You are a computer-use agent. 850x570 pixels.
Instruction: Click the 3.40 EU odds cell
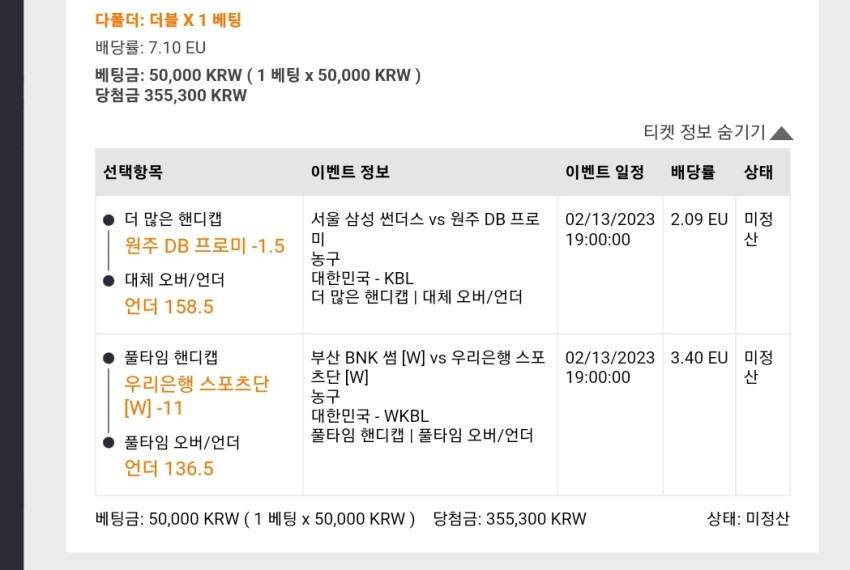pyautogui.click(x=699, y=357)
